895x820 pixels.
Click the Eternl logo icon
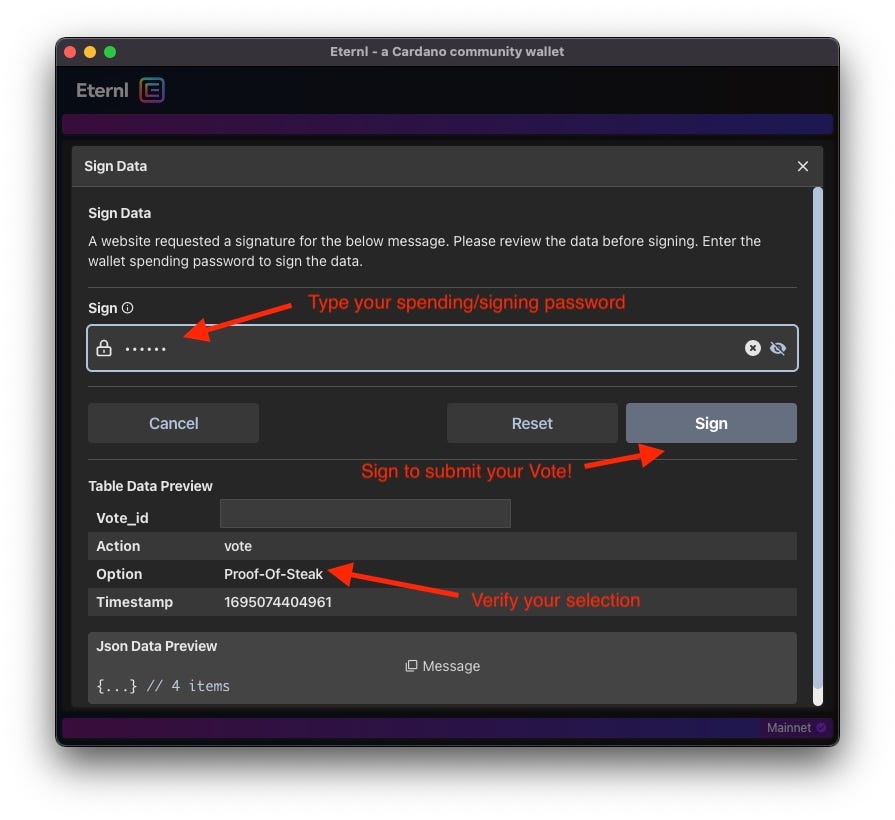pyautogui.click(x=152, y=90)
